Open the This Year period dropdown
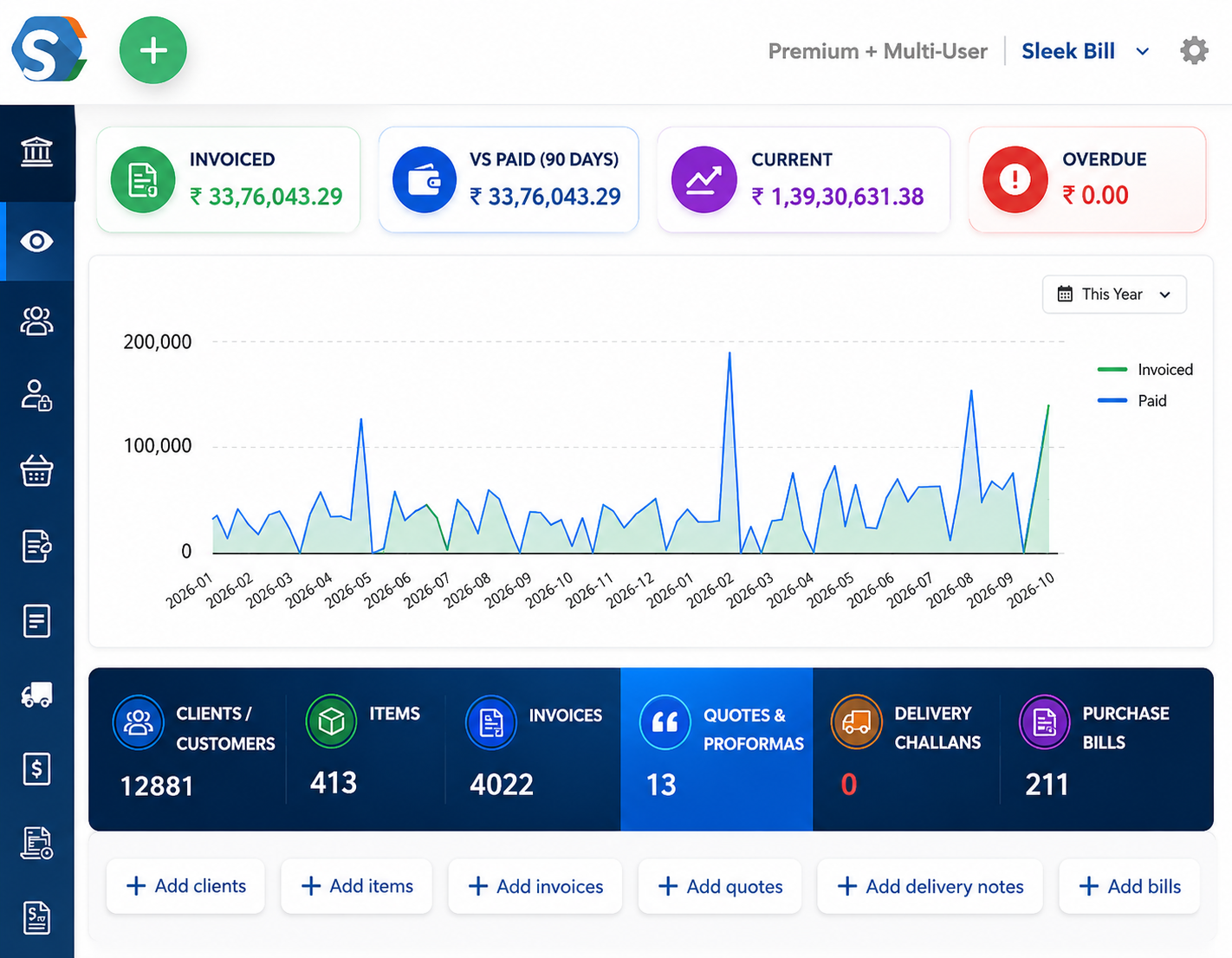1232x958 pixels. (1114, 295)
